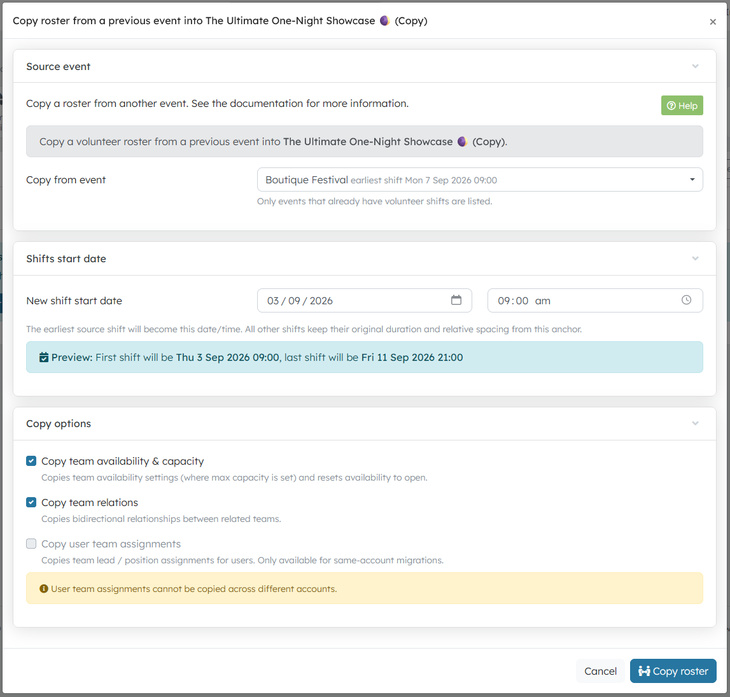Click the Copy options header title
Screen dimensions: 730x697
tap(59, 424)
